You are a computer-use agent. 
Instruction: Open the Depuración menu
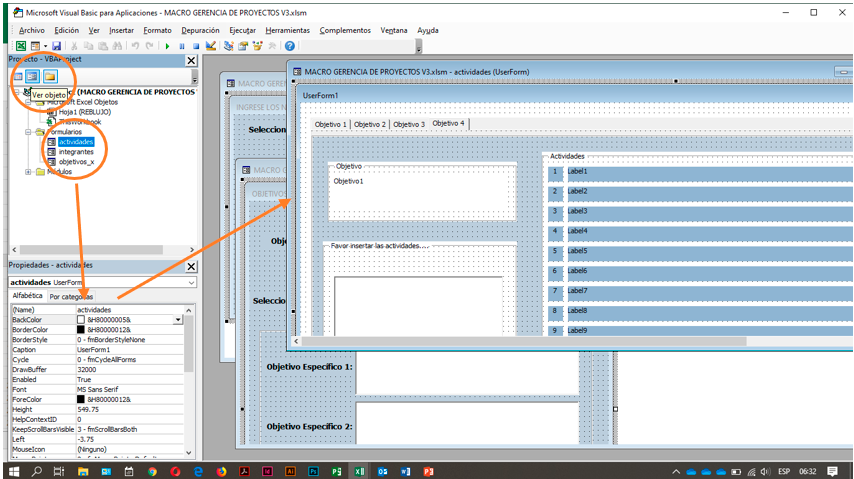pos(200,31)
